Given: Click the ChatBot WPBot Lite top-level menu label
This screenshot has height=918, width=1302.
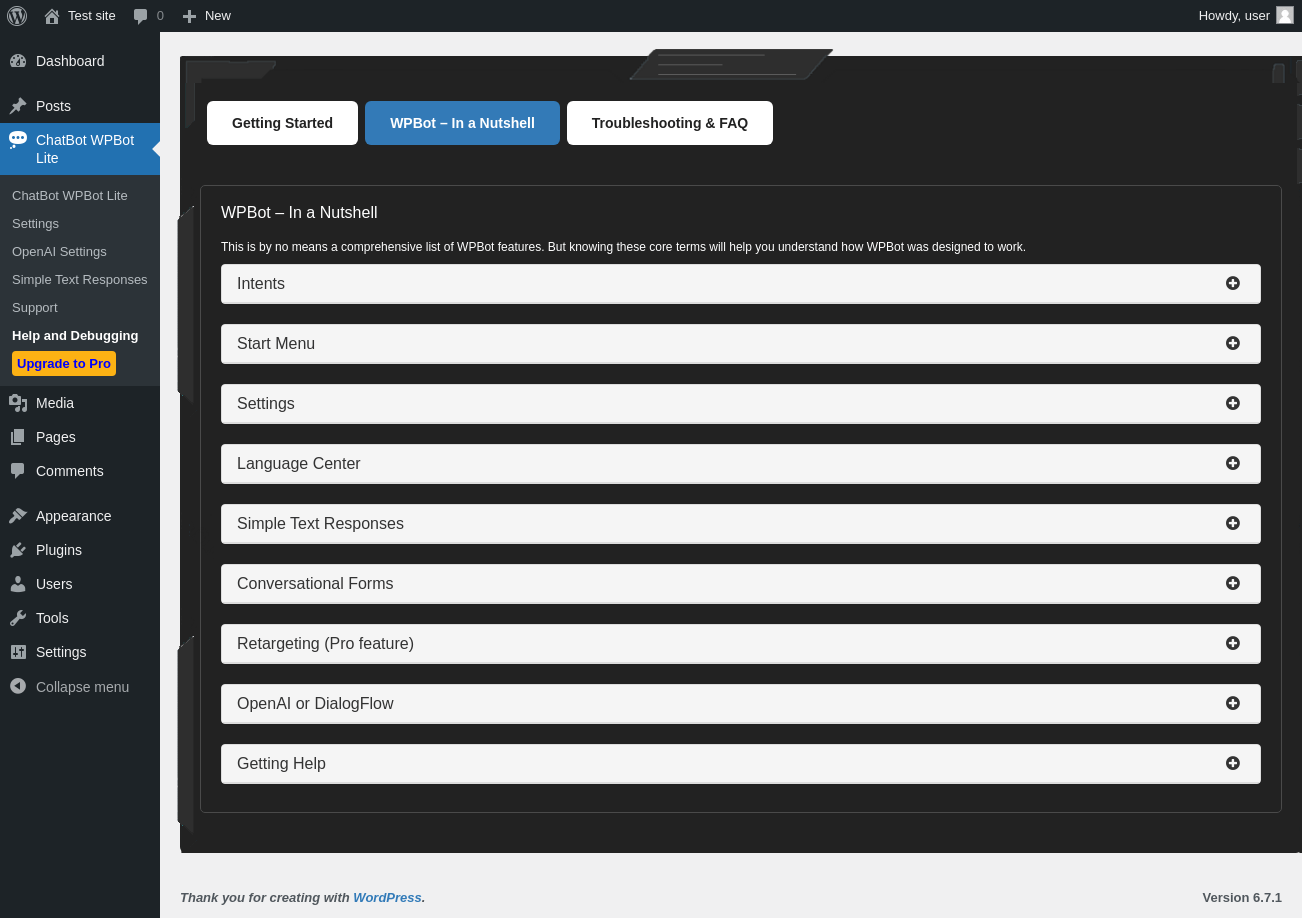Looking at the screenshot, I should tap(85, 149).
